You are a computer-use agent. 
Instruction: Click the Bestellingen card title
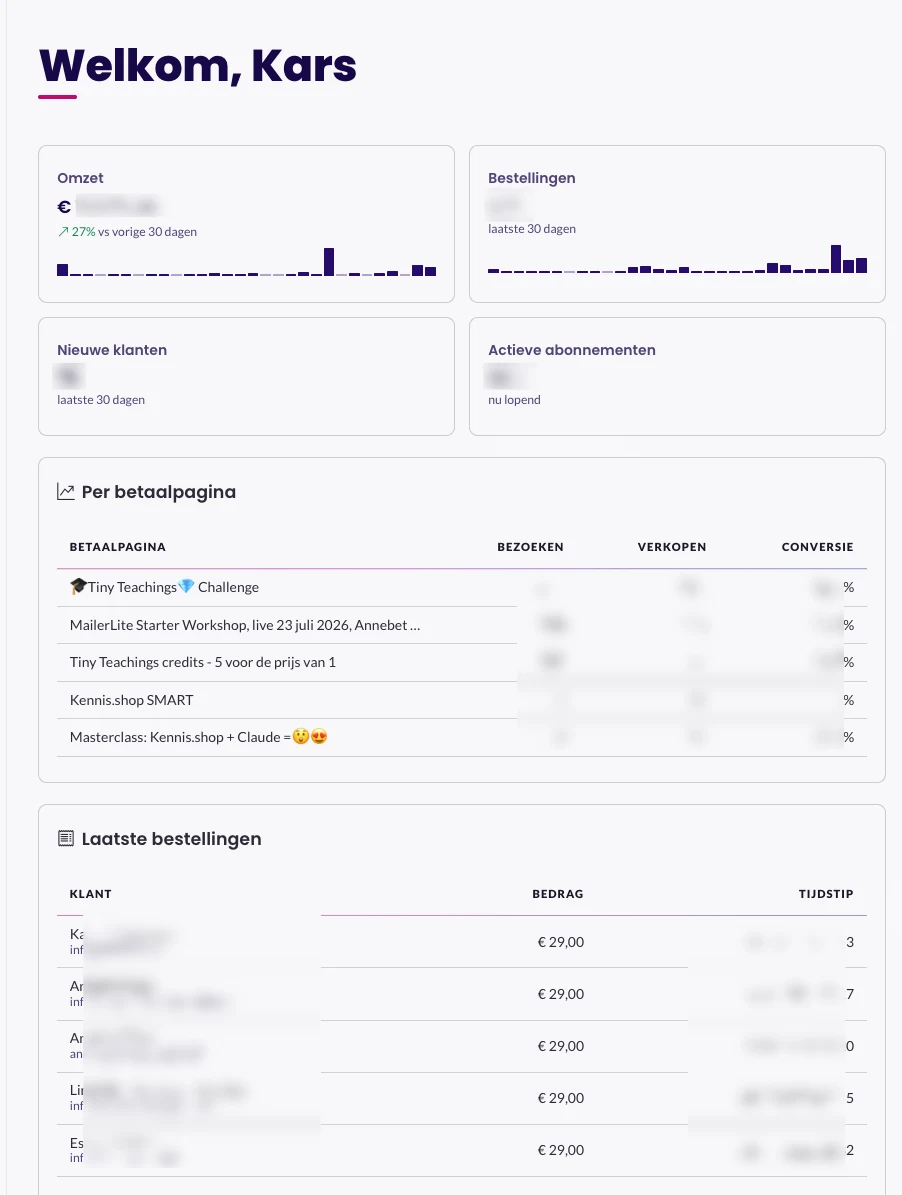[x=532, y=178]
